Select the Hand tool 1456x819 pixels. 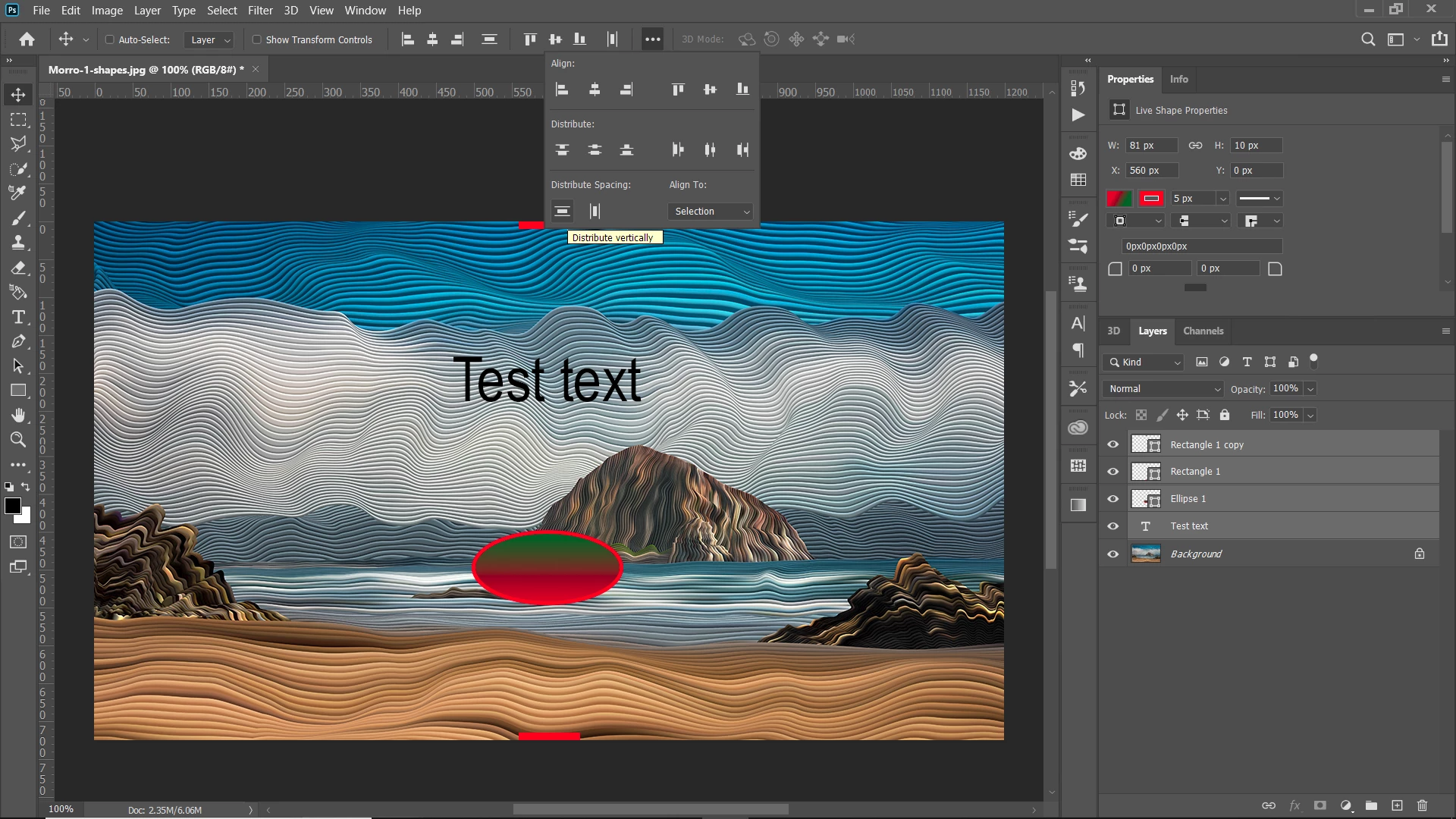coord(18,415)
